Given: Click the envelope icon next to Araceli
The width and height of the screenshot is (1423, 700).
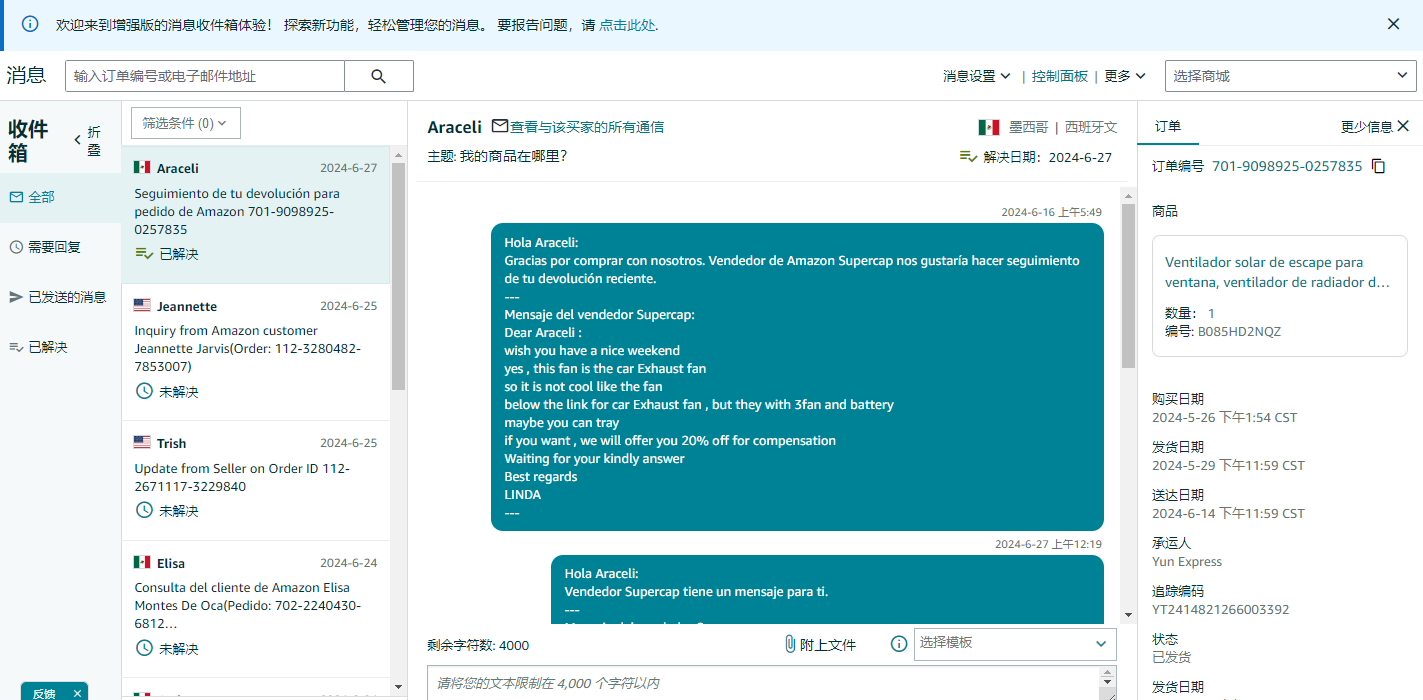Looking at the screenshot, I should (x=500, y=126).
